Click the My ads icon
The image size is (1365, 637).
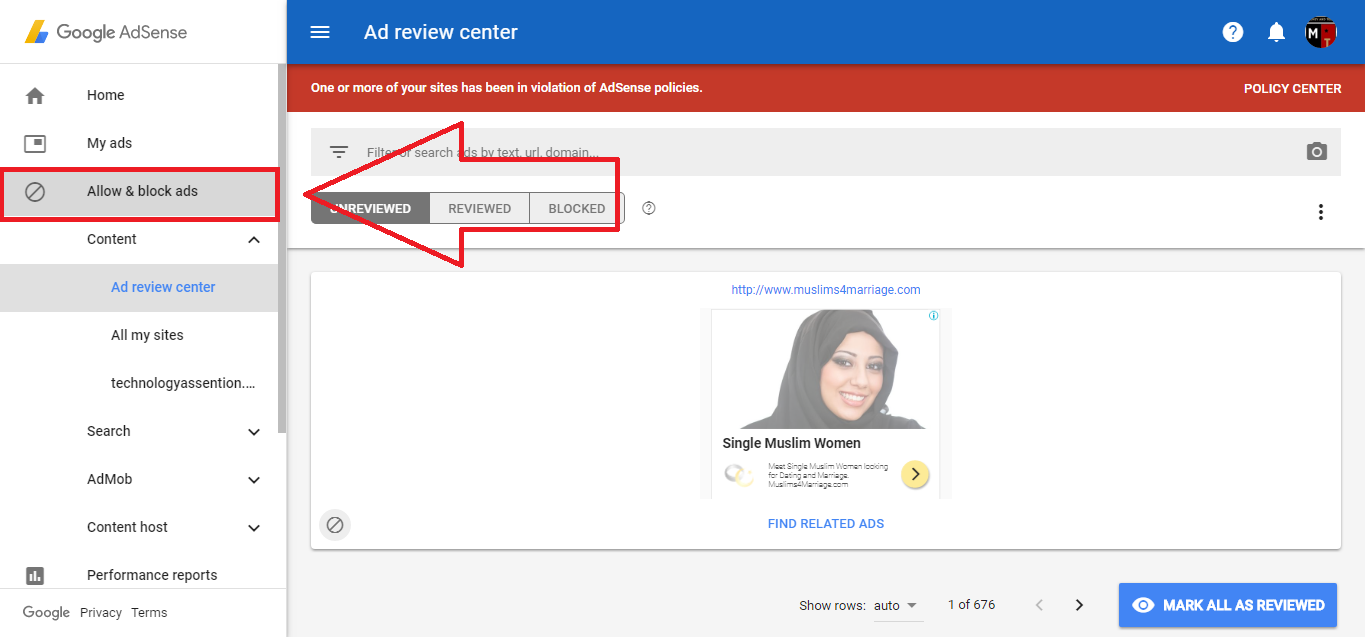[x=35, y=144]
